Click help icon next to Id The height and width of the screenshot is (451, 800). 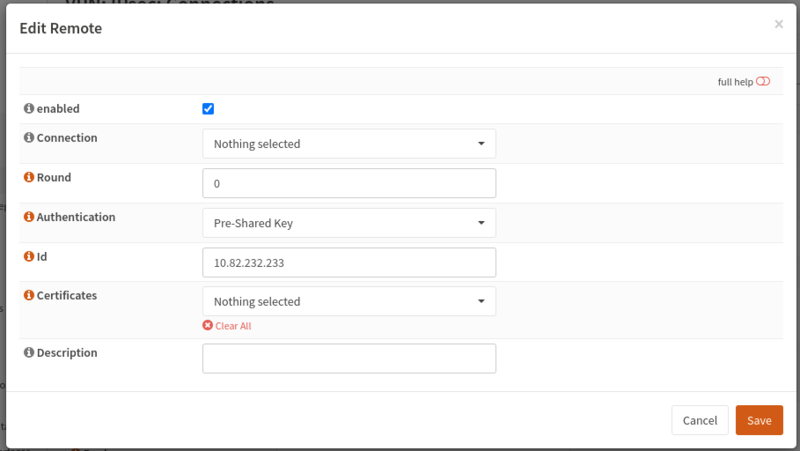(x=29, y=257)
